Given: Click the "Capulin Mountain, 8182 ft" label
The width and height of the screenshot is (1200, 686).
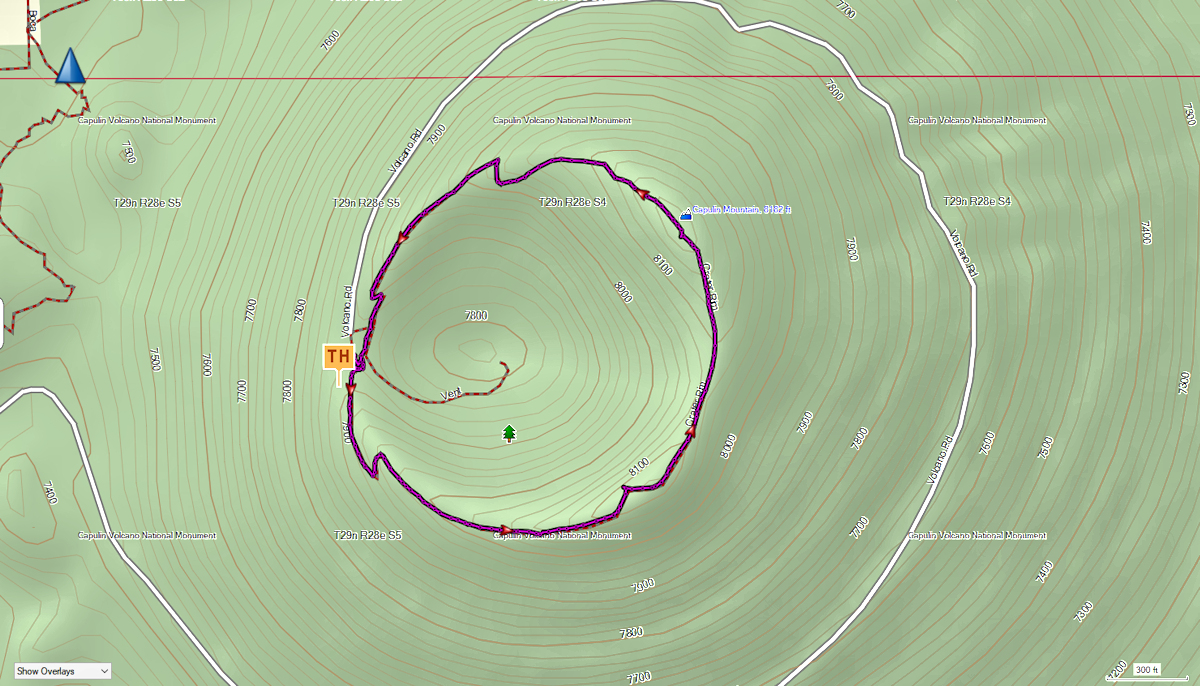Looking at the screenshot, I should pyautogui.click(x=742, y=210).
